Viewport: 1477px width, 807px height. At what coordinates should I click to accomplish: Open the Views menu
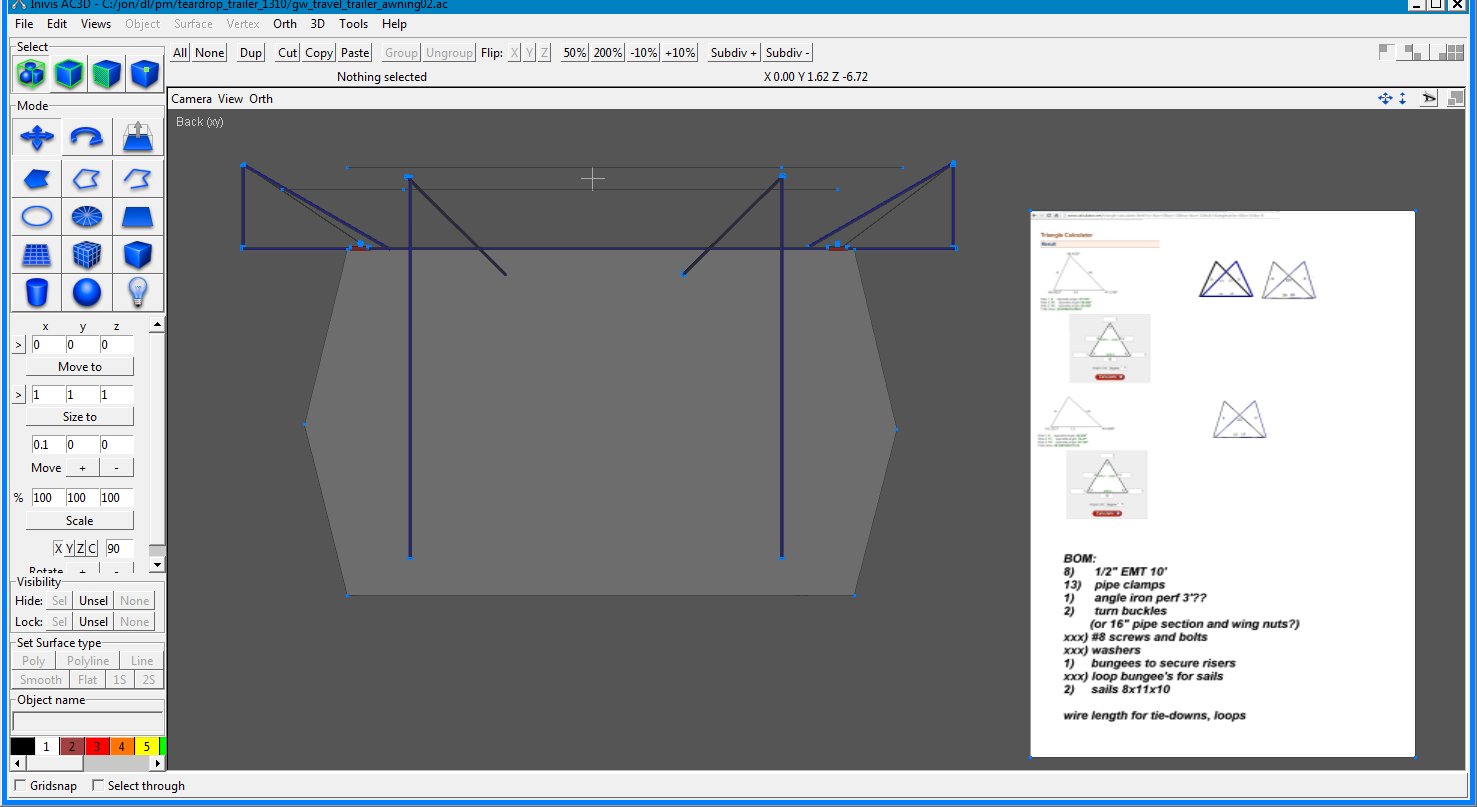click(96, 24)
